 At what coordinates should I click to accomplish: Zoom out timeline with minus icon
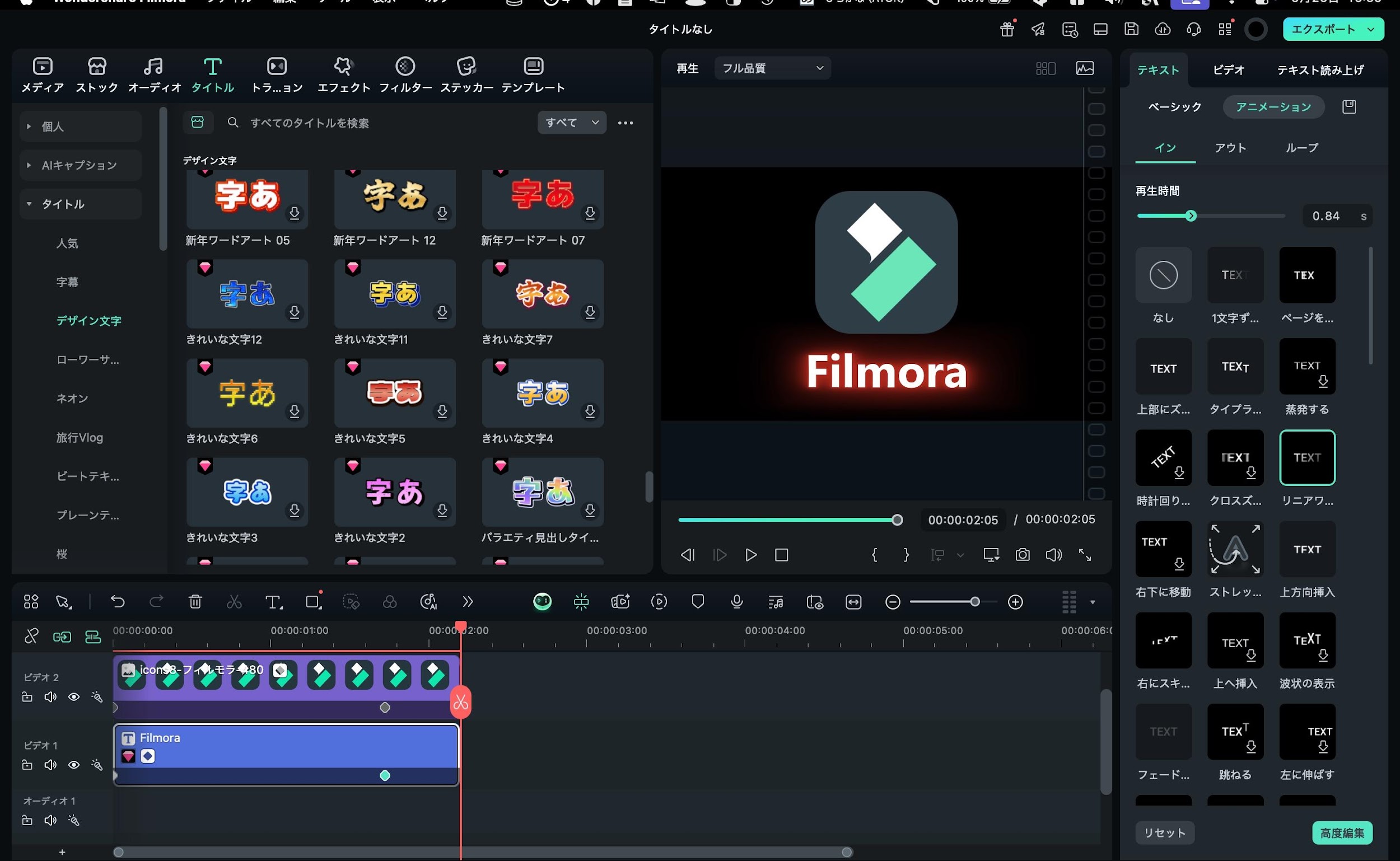coord(893,602)
